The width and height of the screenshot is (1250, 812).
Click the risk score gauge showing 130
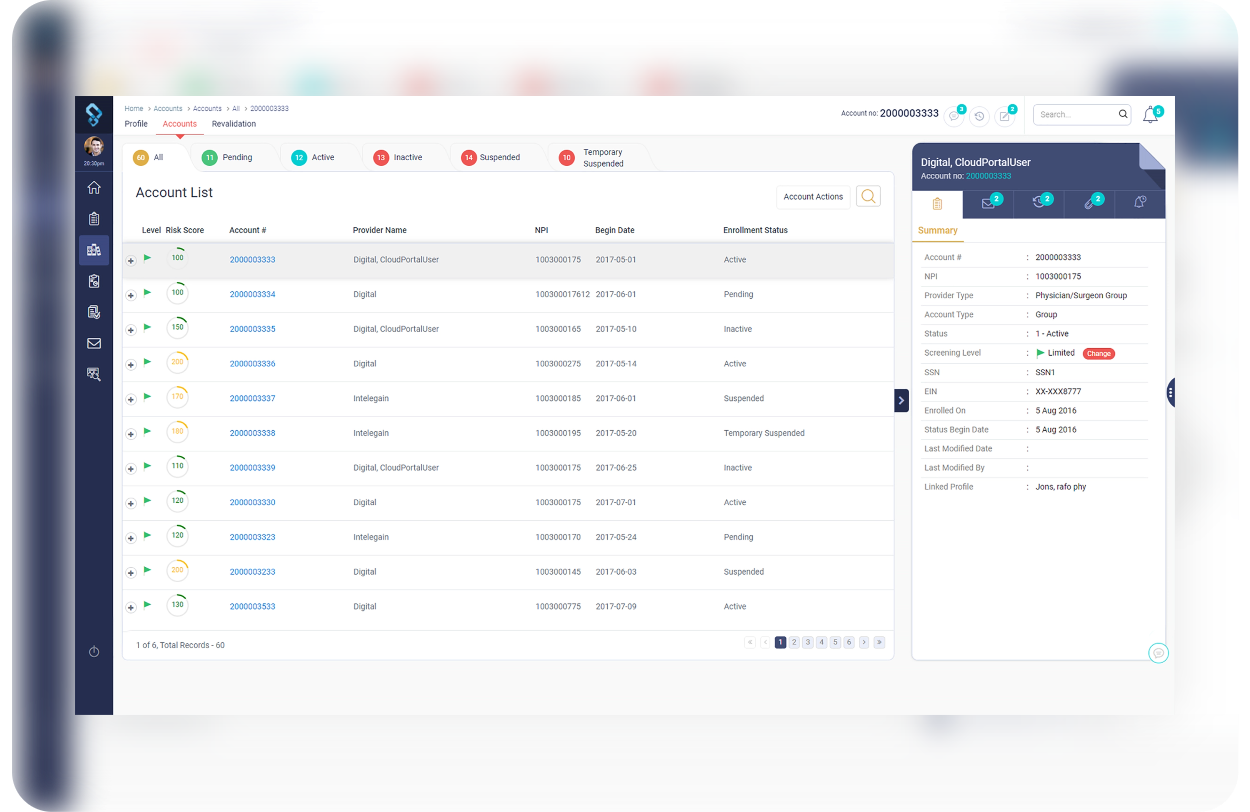[177, 605]
